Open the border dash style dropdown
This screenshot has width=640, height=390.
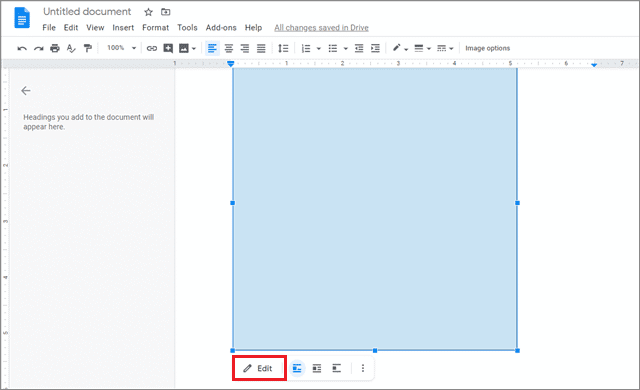(445, 48)
